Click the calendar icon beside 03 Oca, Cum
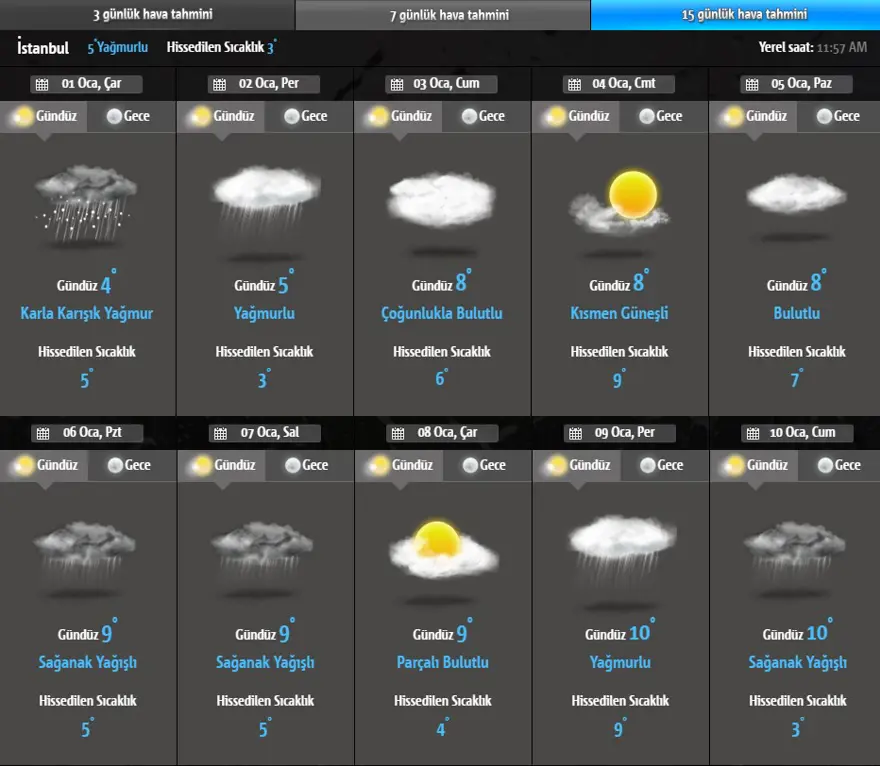The height and width of the screenshot is (766, 880). [398, 85]
